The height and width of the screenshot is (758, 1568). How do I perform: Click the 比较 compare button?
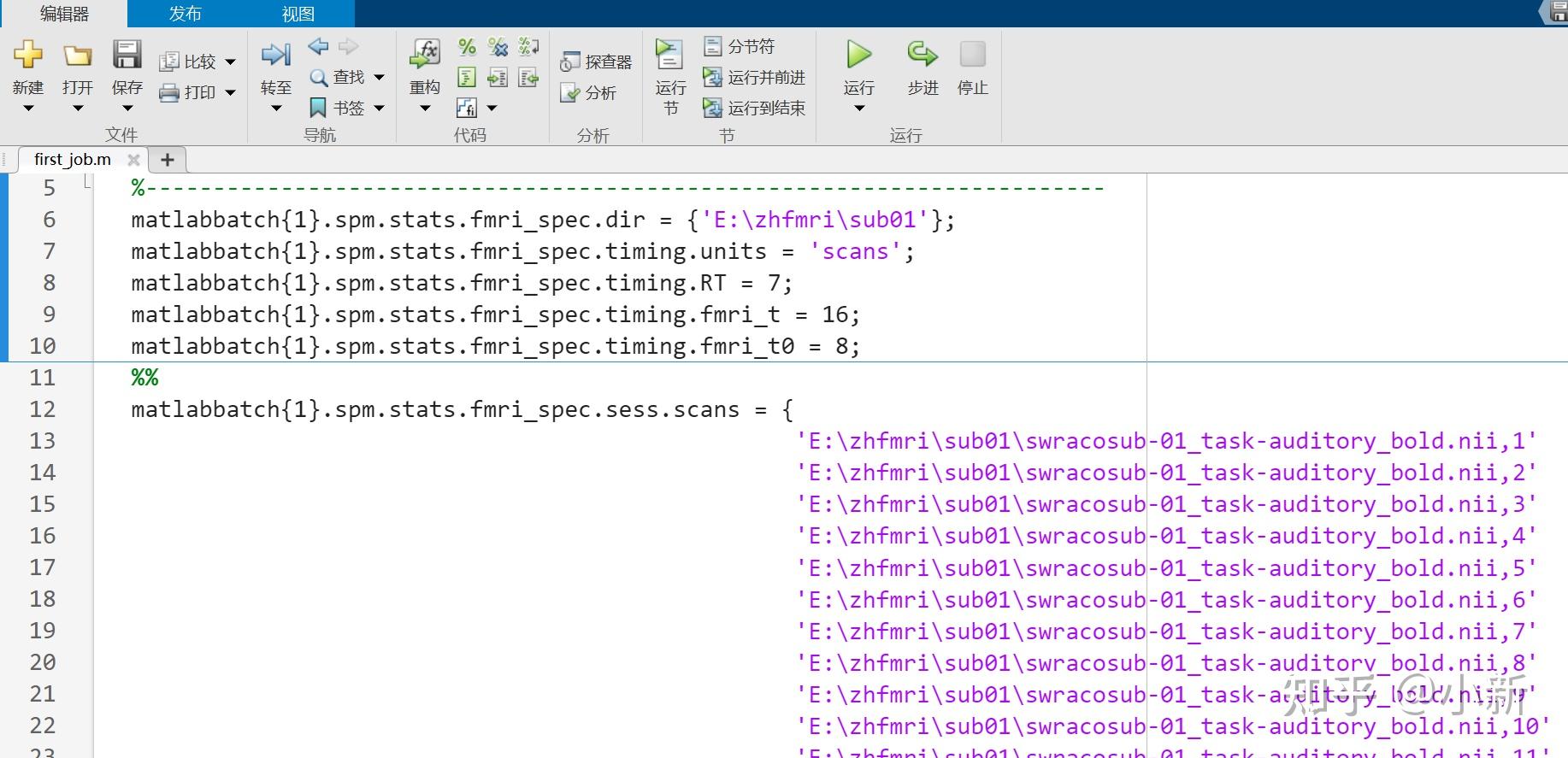coord(188,62)
